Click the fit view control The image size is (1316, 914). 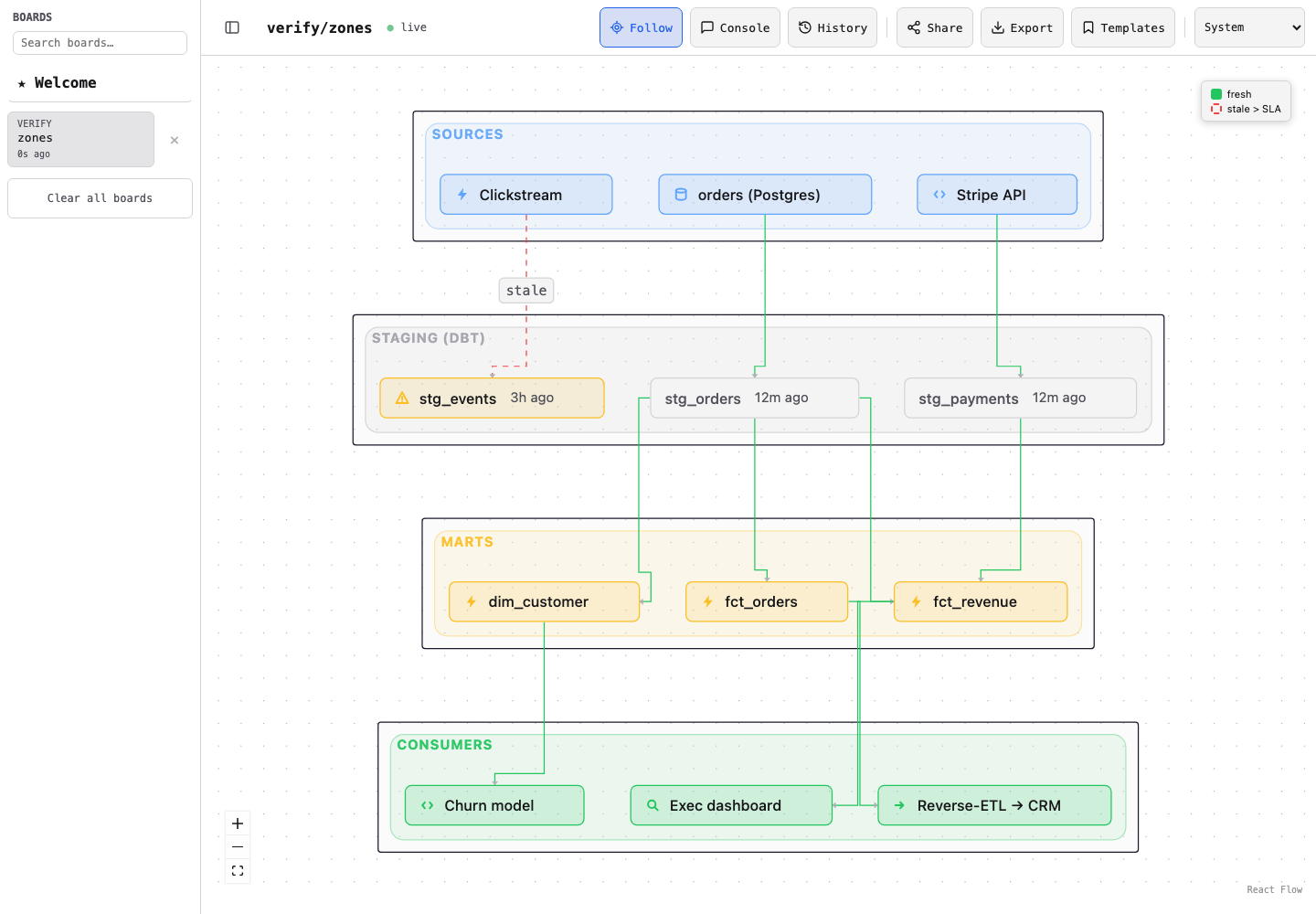(238, 871)
